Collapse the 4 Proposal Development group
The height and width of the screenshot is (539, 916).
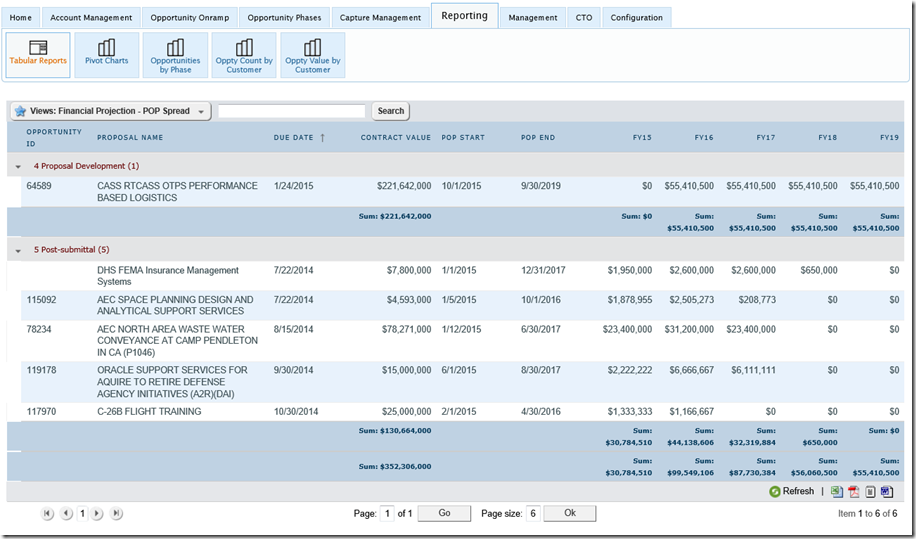[18, 166]
